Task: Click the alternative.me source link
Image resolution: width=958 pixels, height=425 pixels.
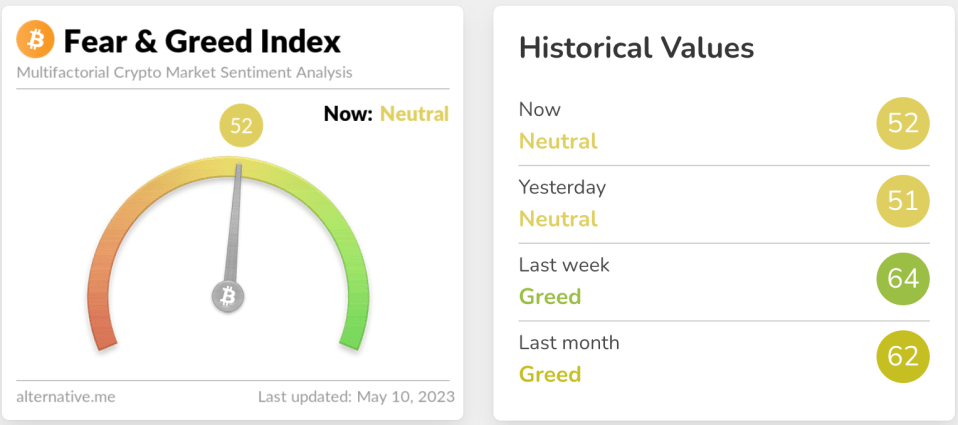Action: [66, 397]
